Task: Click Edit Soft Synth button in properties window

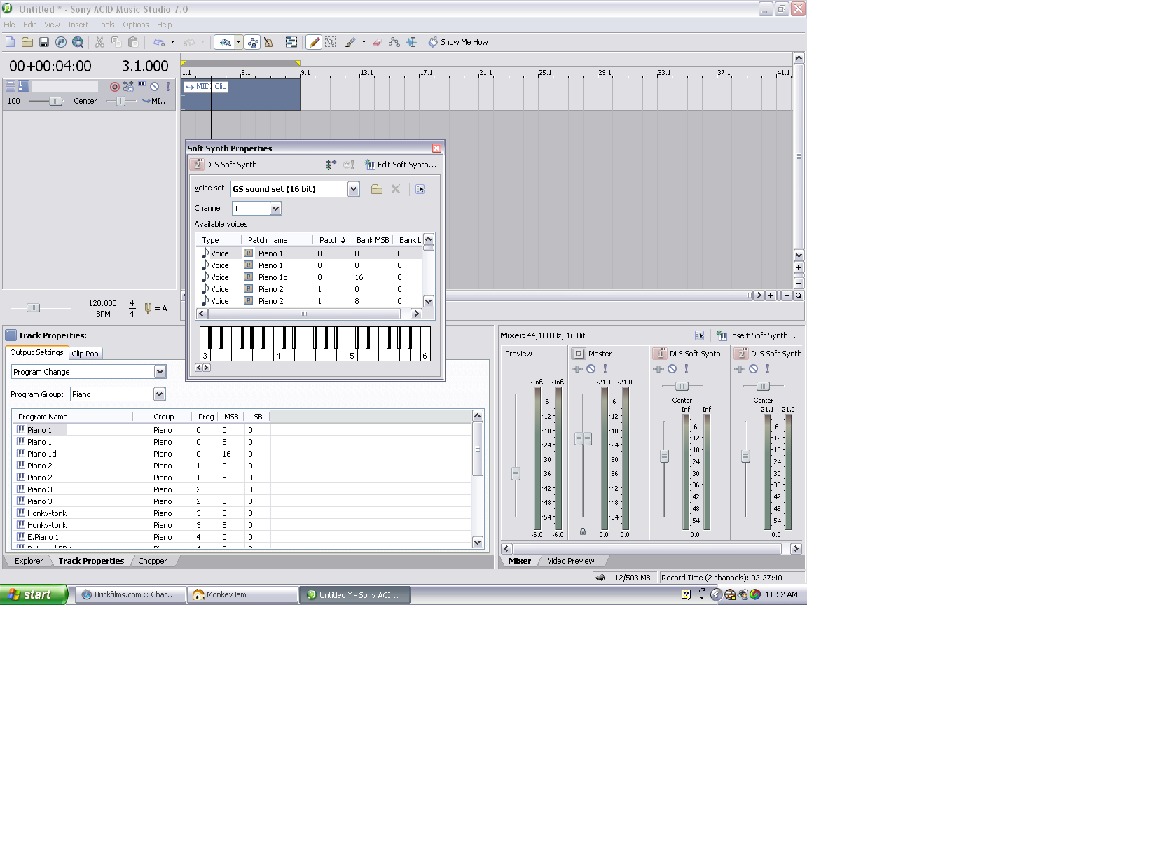Action: pyautogui.click(x=400, y=165)
